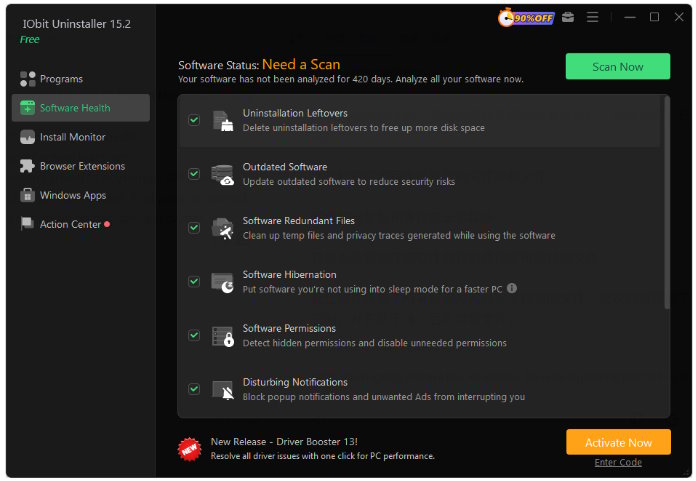Screen dimensions: 696x481
Task: Toggle Software Hibernation checkbox
Action: coord(194,281)
